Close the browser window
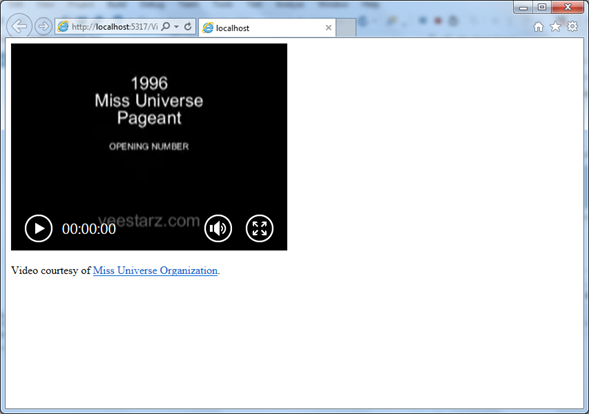Screen dimensions: 589x414 point(568,7)
